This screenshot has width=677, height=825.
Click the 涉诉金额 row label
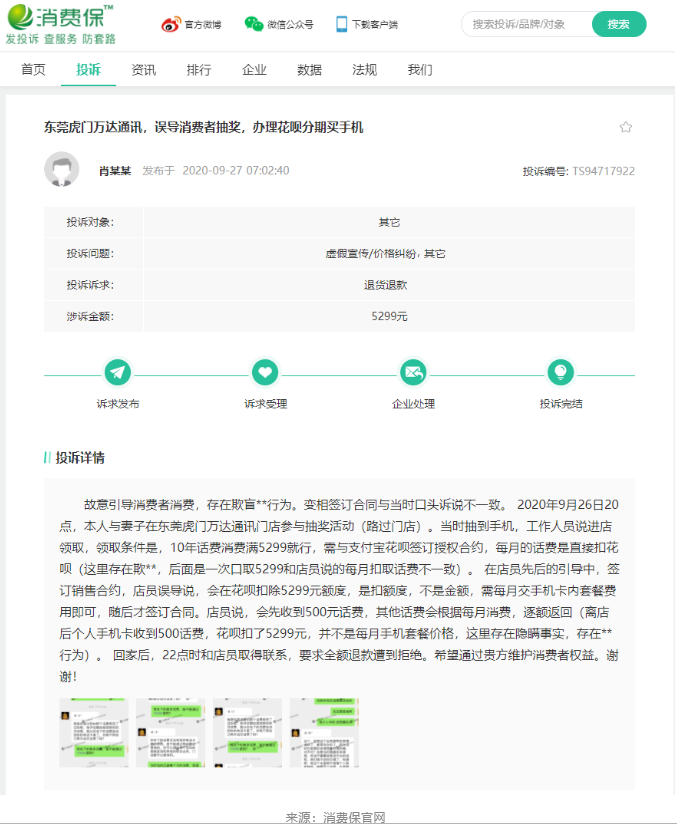click(x=90, y=316)
